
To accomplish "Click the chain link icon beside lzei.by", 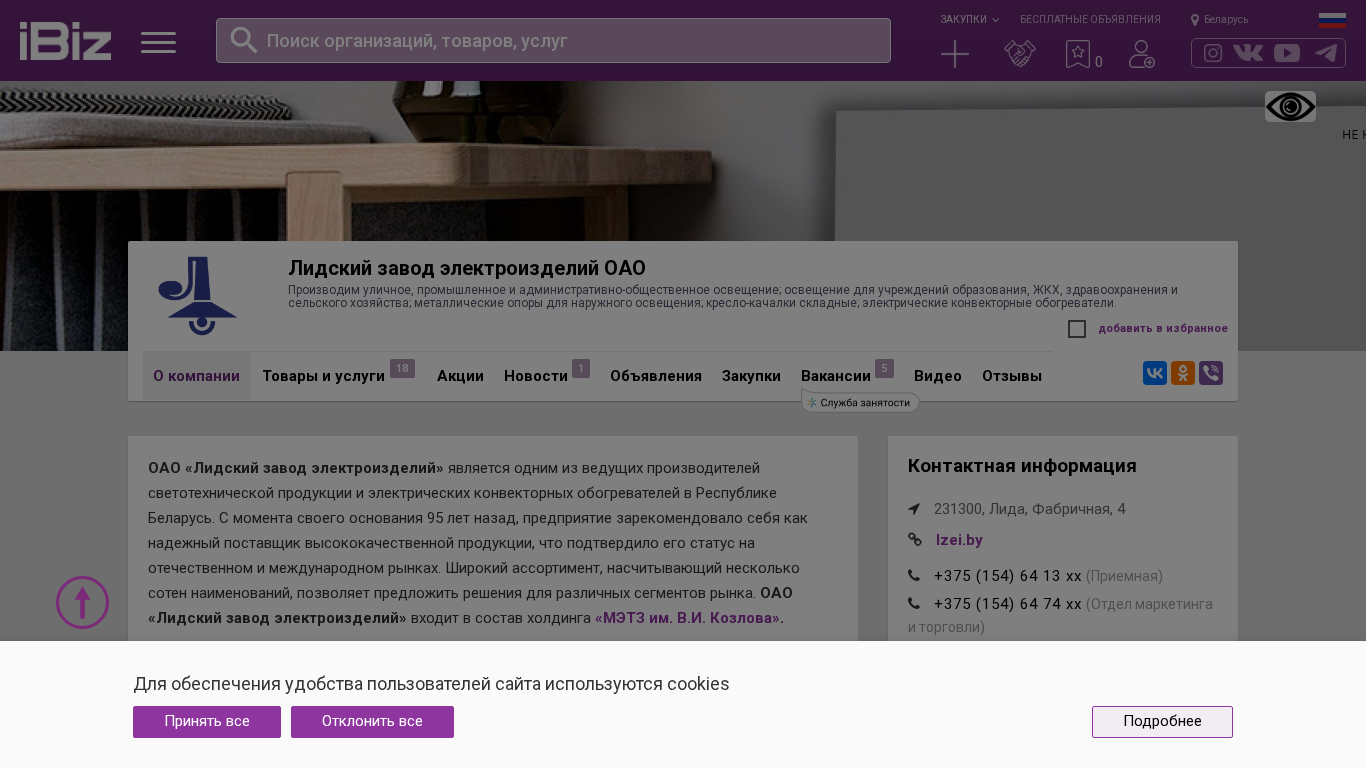I will [915, 540].
